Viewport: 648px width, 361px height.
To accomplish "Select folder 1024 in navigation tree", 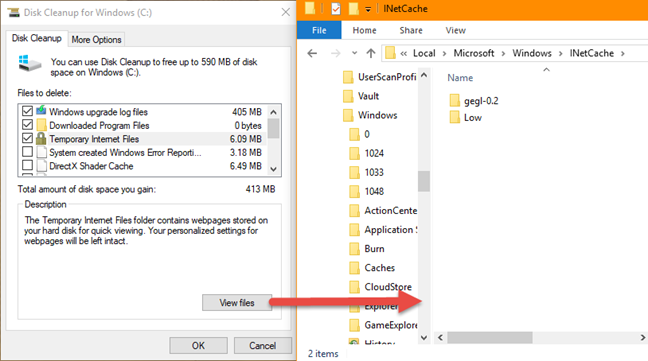I will click(x=367, y=153).
